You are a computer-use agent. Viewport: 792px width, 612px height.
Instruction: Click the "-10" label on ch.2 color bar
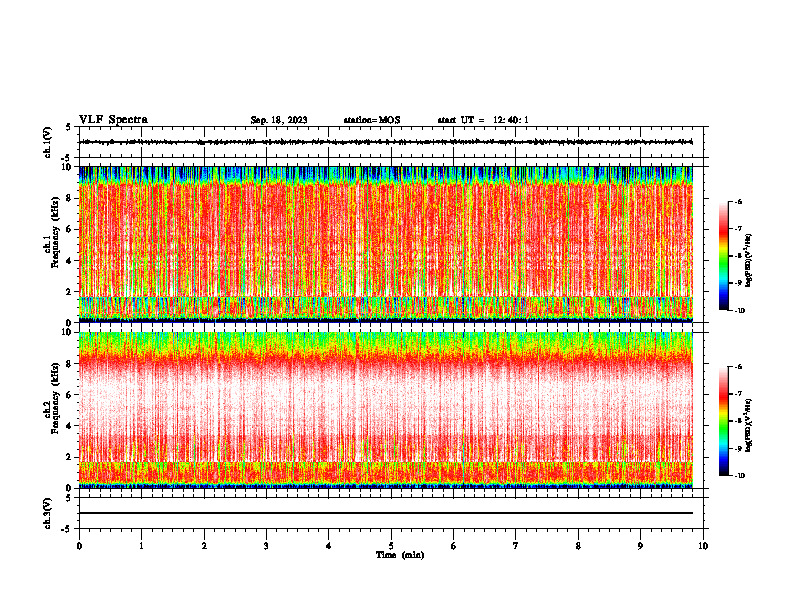[739, 475]
